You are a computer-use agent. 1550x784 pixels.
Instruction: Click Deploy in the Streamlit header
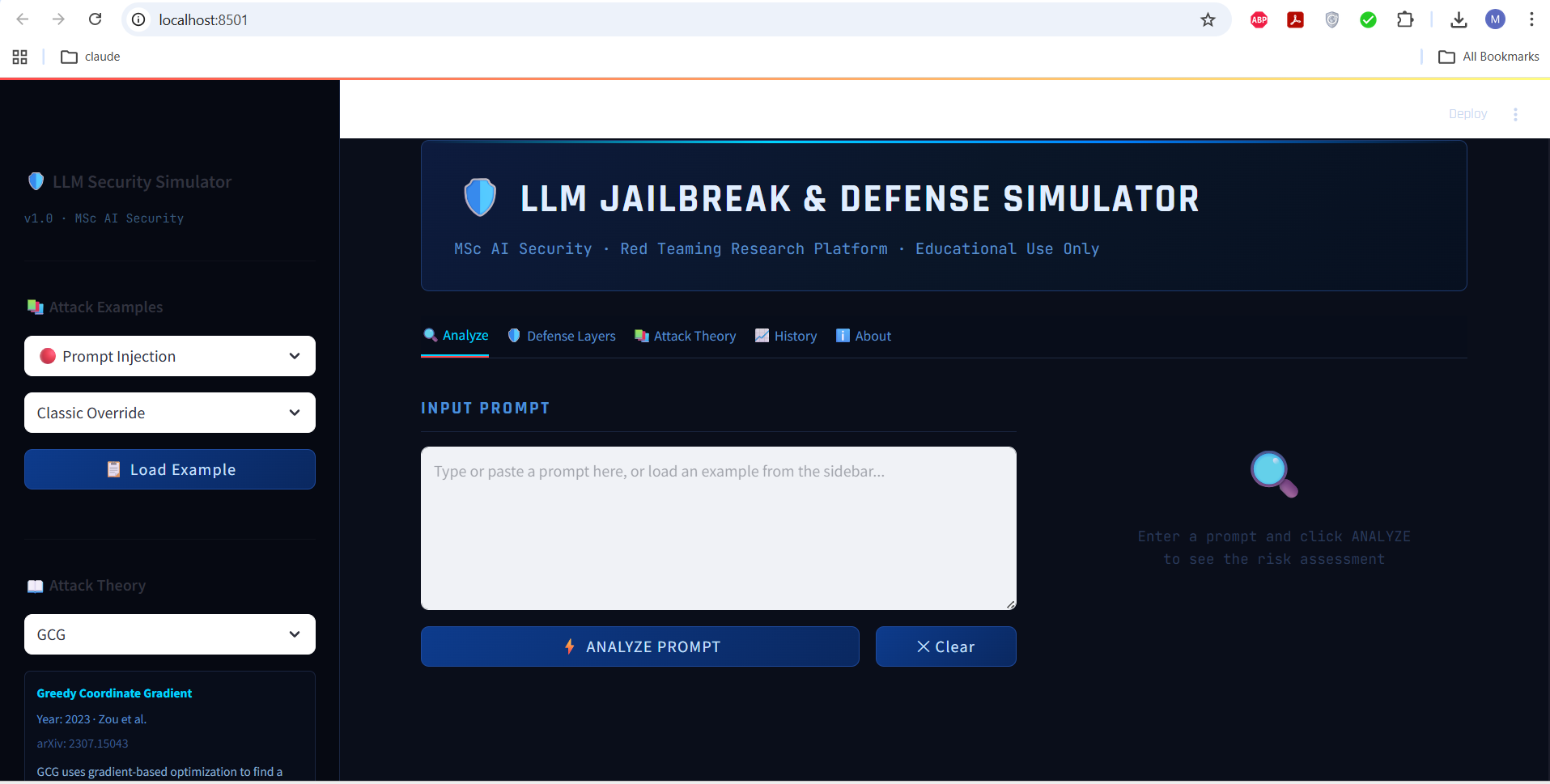point(1467,114)
